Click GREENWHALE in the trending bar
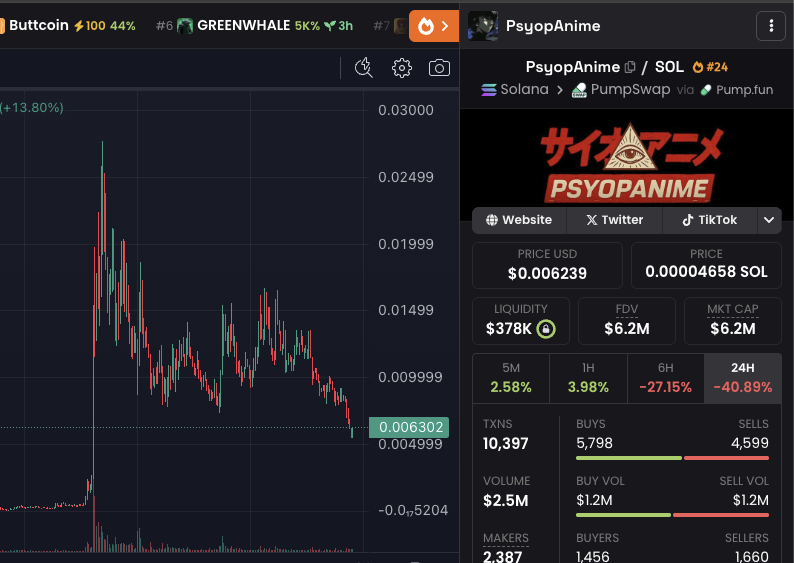 (x=244, y=25)
